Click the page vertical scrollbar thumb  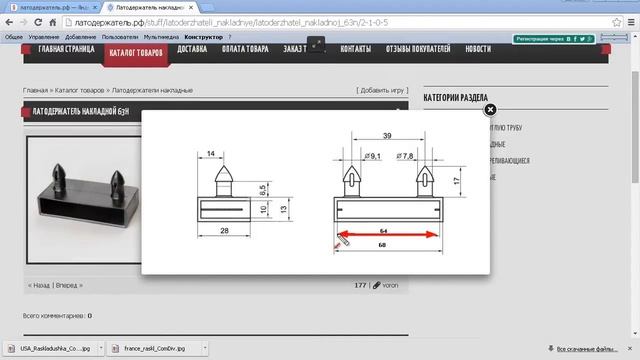635,127
